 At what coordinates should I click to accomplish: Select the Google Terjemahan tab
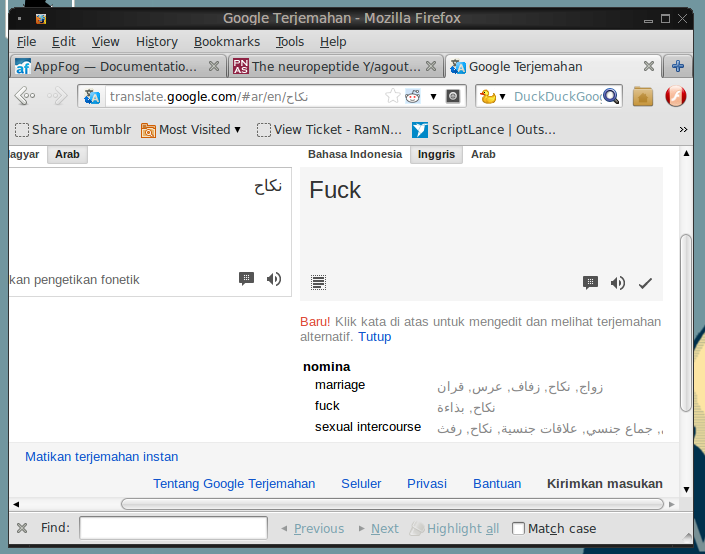pyautogui.click(x=553, y=67)
